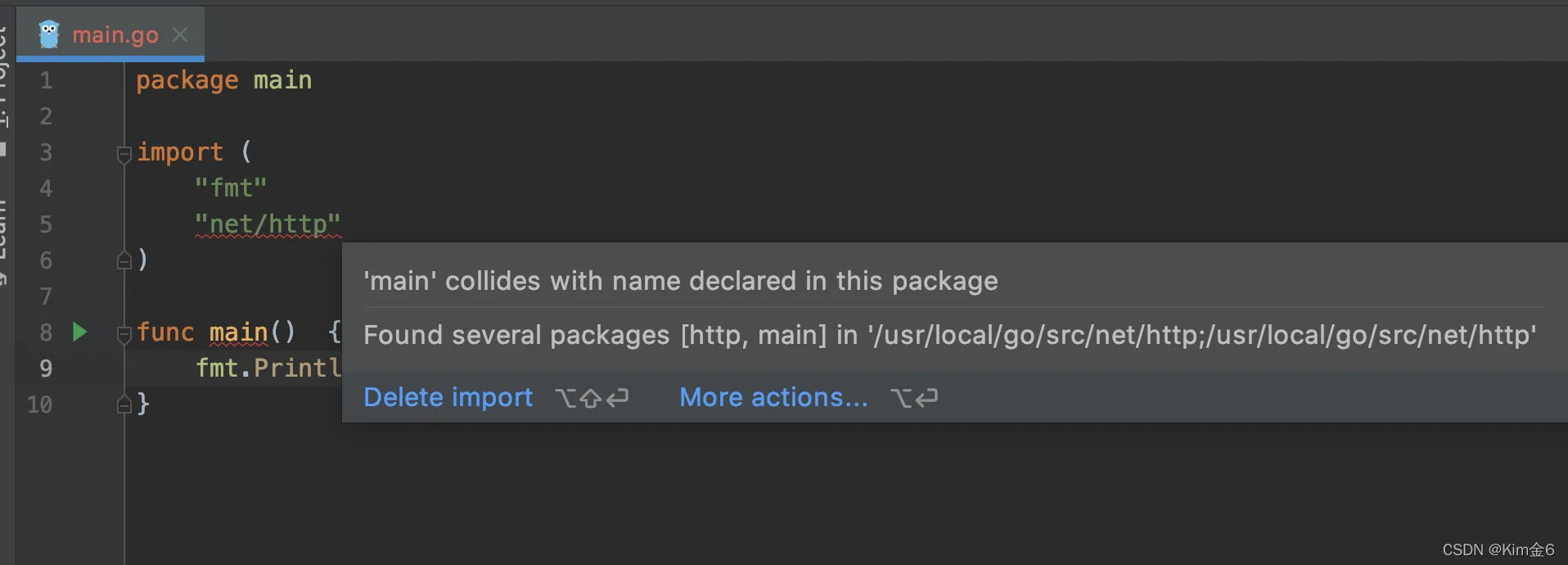
Task: Close the main.go editor tab
Action: pos(180,34)
